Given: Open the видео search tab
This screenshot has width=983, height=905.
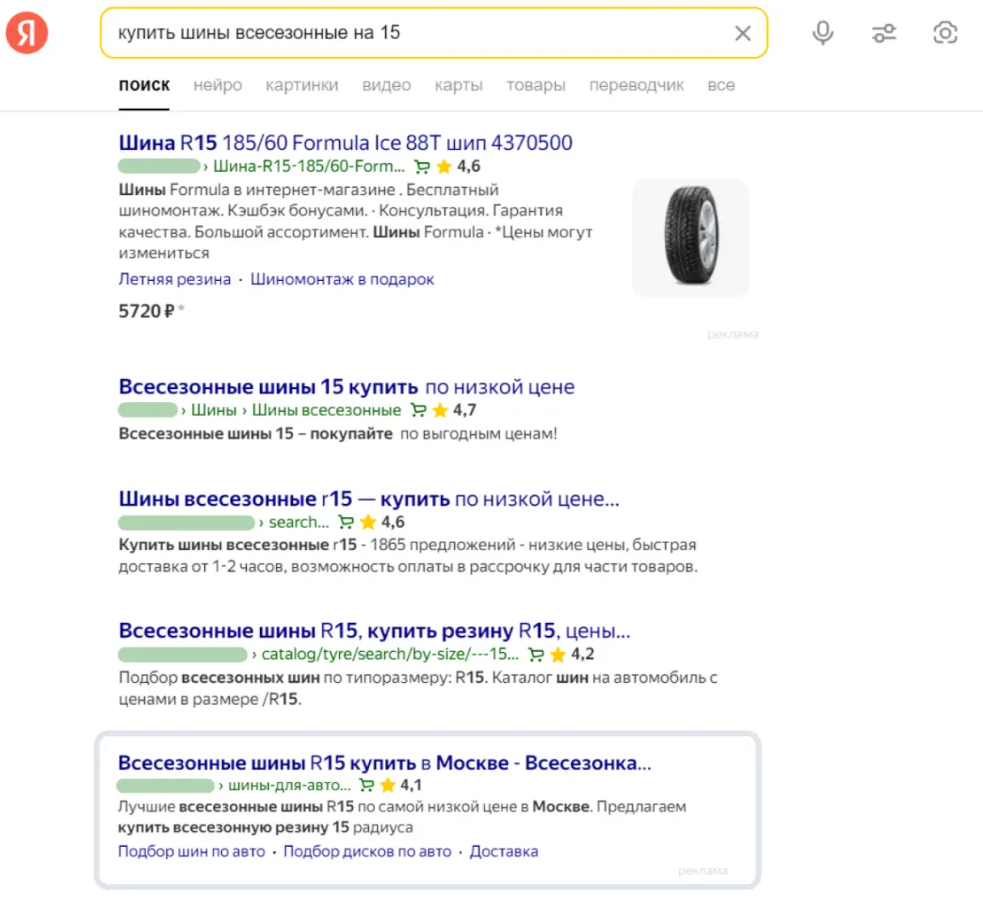Looking at the screenshot, I should click(x=386, y=85).
